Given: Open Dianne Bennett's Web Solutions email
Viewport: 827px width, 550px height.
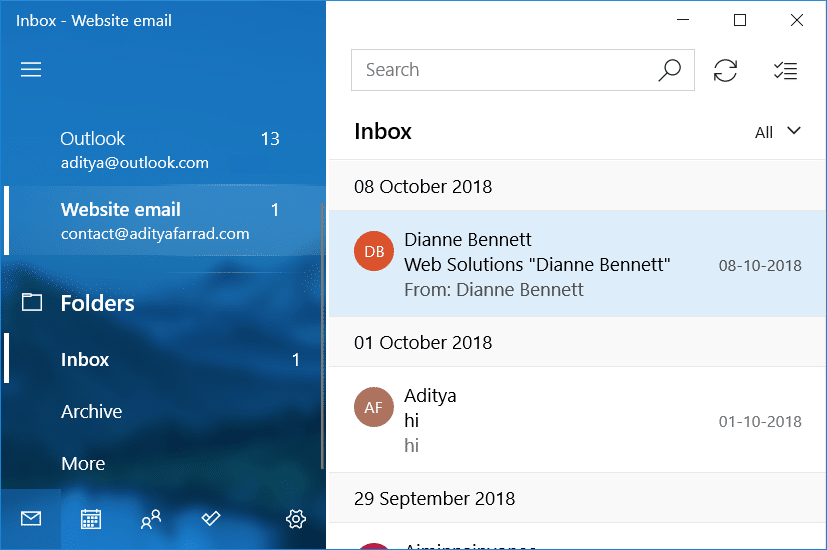Looking at the screenshot, I should (578, 264).
